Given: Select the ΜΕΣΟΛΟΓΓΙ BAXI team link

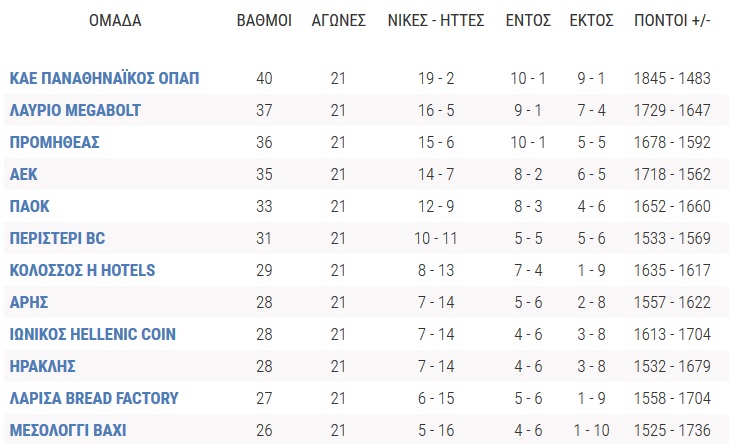Looking at the screenshot, I should [68, 431].
